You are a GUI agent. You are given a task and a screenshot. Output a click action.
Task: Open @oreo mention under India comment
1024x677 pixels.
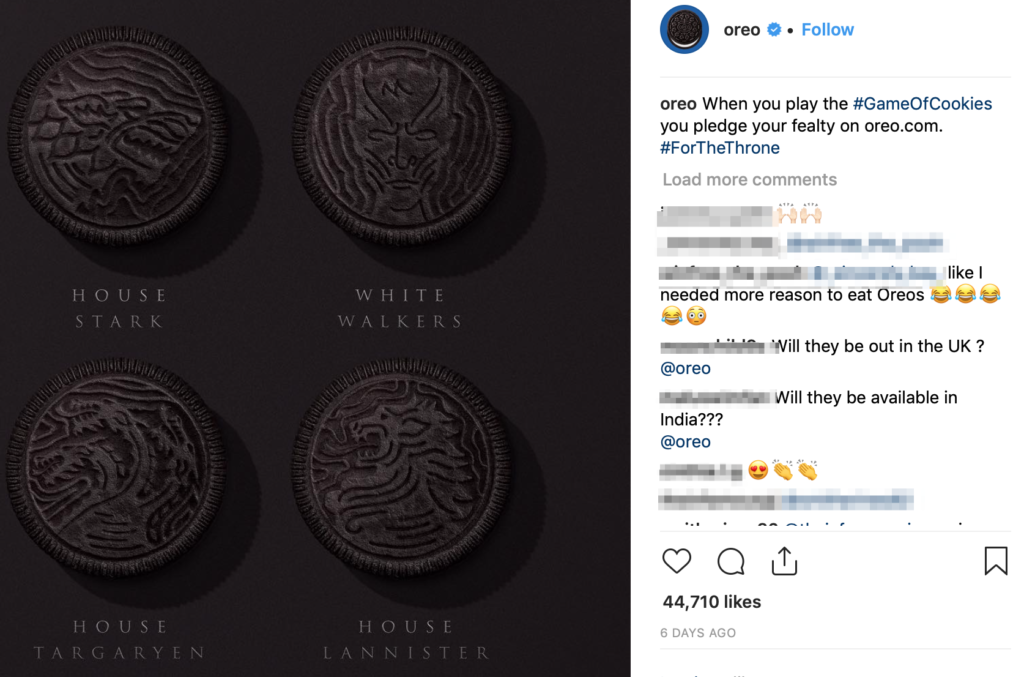(x=685, y=442)
